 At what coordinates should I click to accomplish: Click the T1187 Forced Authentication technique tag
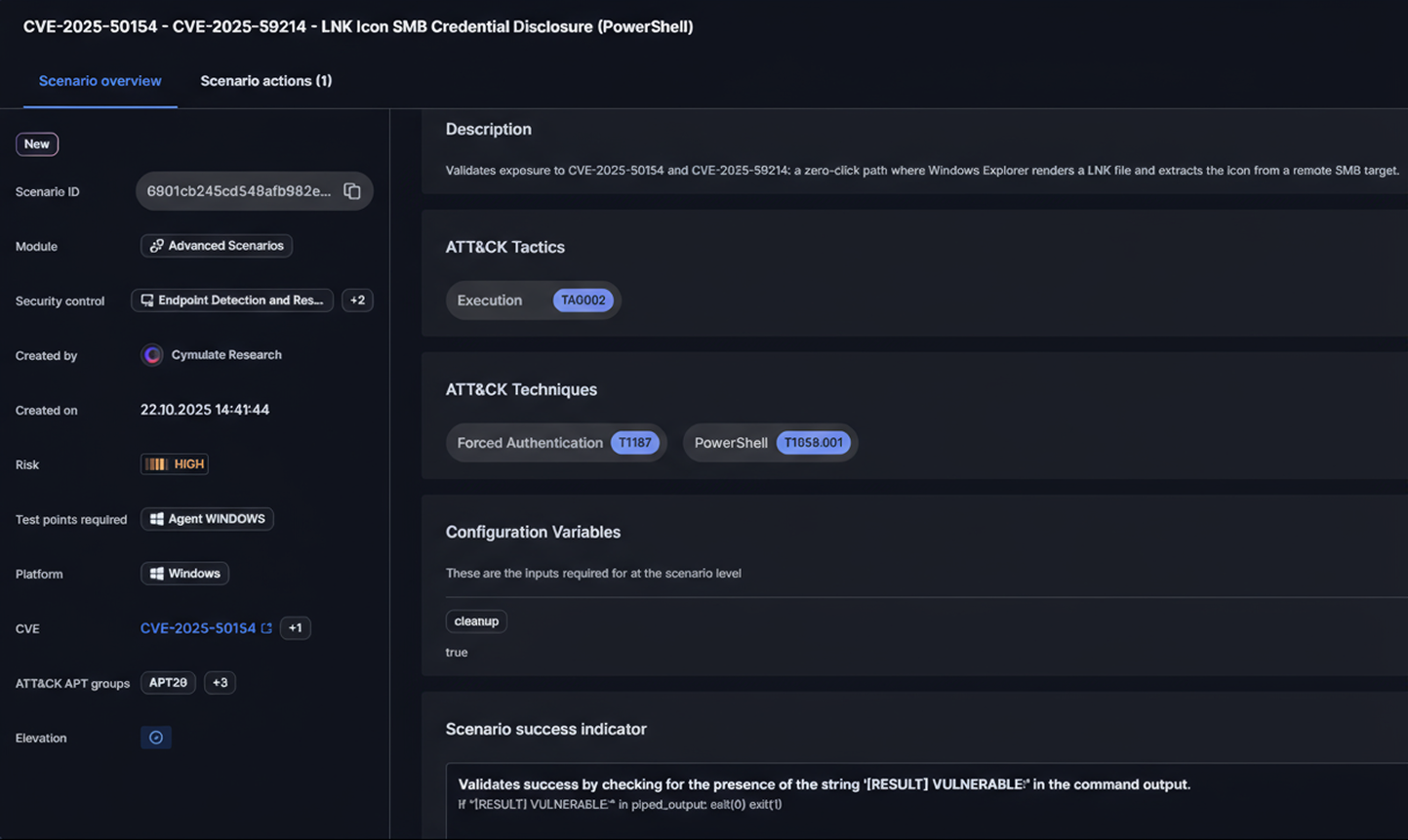tap(634, 443)
